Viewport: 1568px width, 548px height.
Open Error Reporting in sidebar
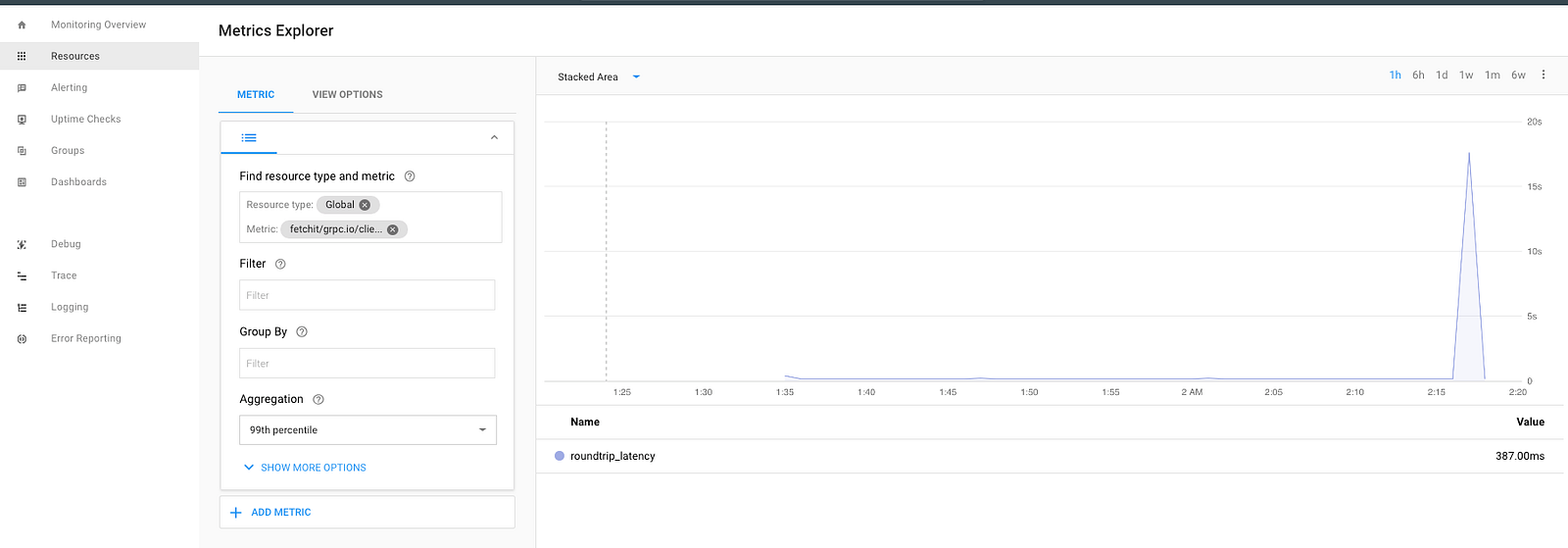[86, 338]
